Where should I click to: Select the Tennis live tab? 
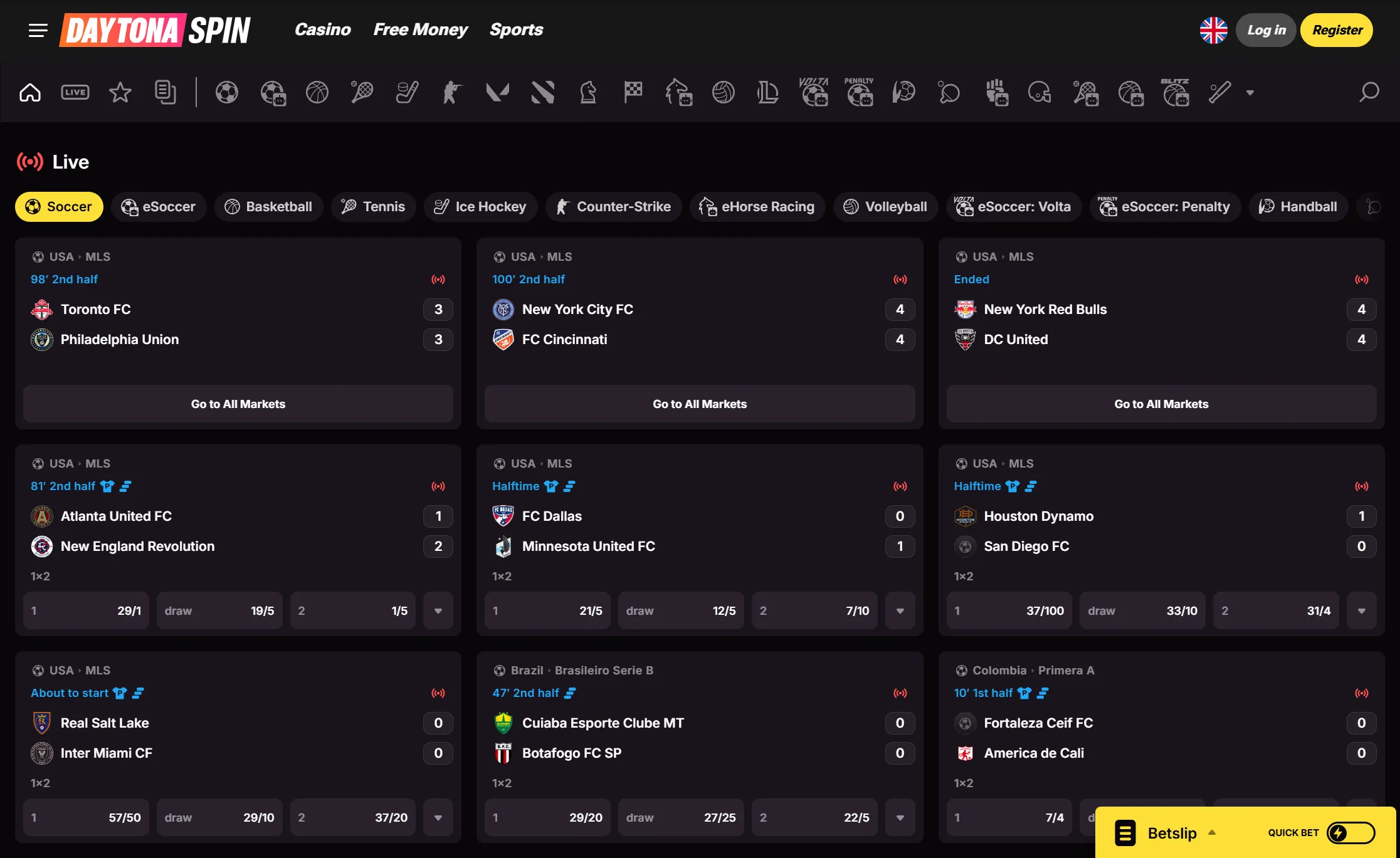tap(374, 207)
